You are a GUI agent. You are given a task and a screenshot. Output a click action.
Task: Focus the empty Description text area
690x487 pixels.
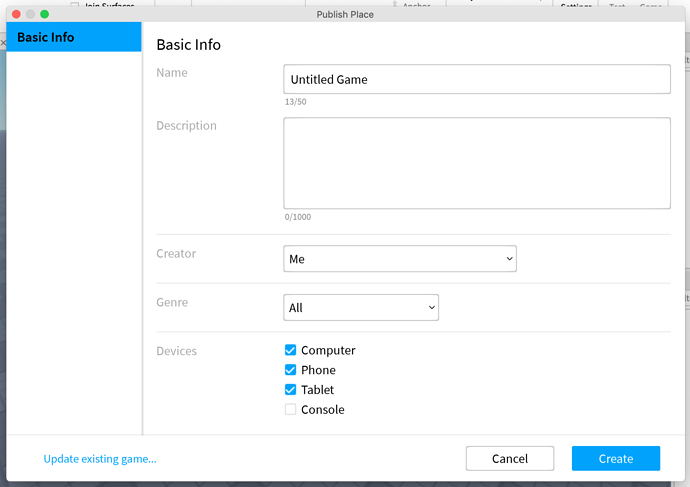pyautogui.click(x=476, y=163)
